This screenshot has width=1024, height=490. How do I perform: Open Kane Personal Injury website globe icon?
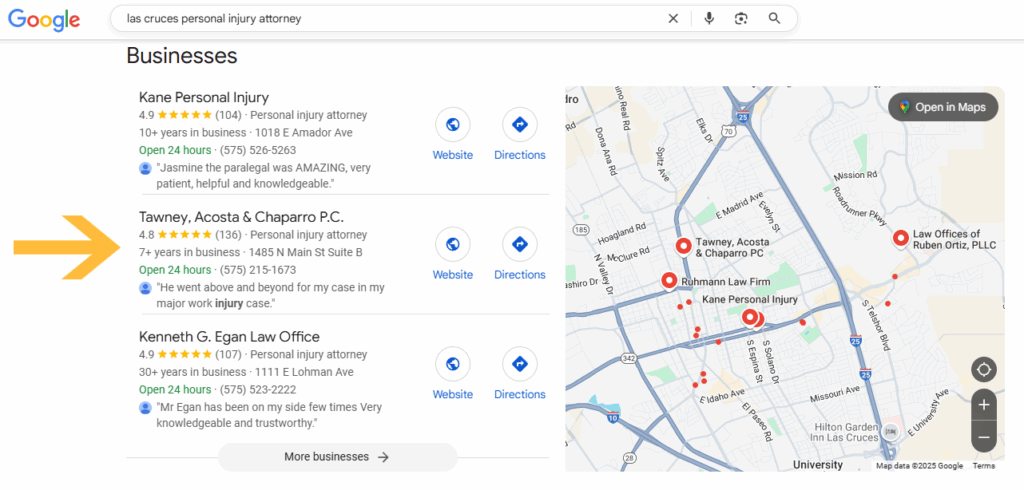coord(453,125)
